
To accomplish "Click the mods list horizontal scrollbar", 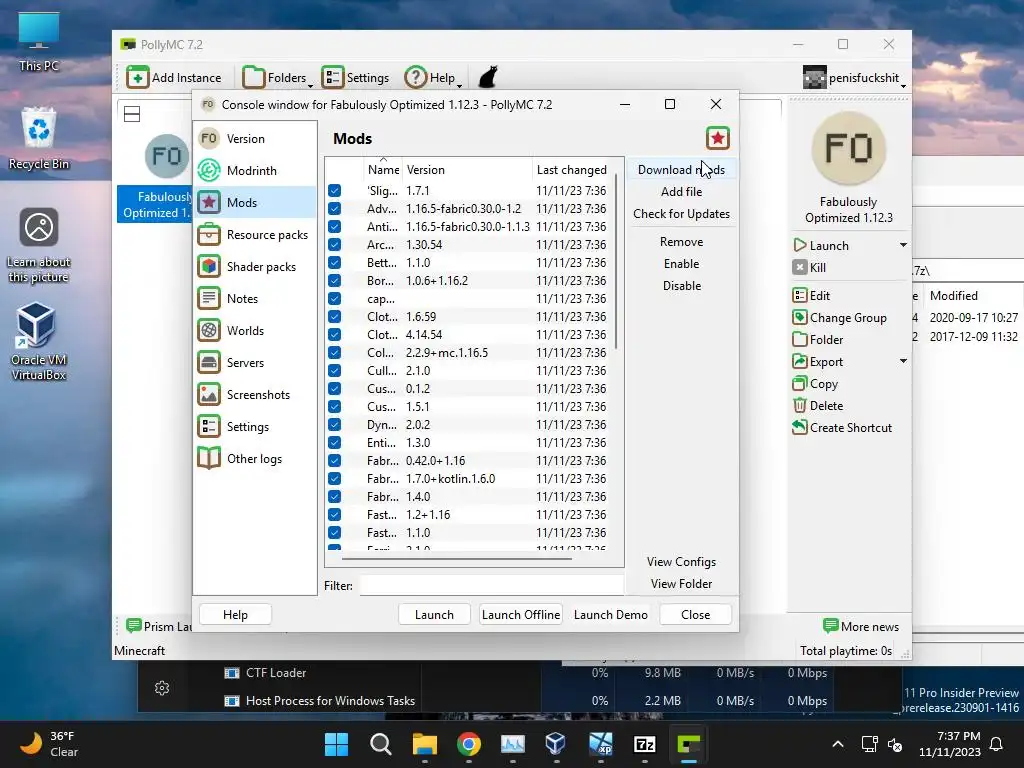I will click(x=456, y=559).
